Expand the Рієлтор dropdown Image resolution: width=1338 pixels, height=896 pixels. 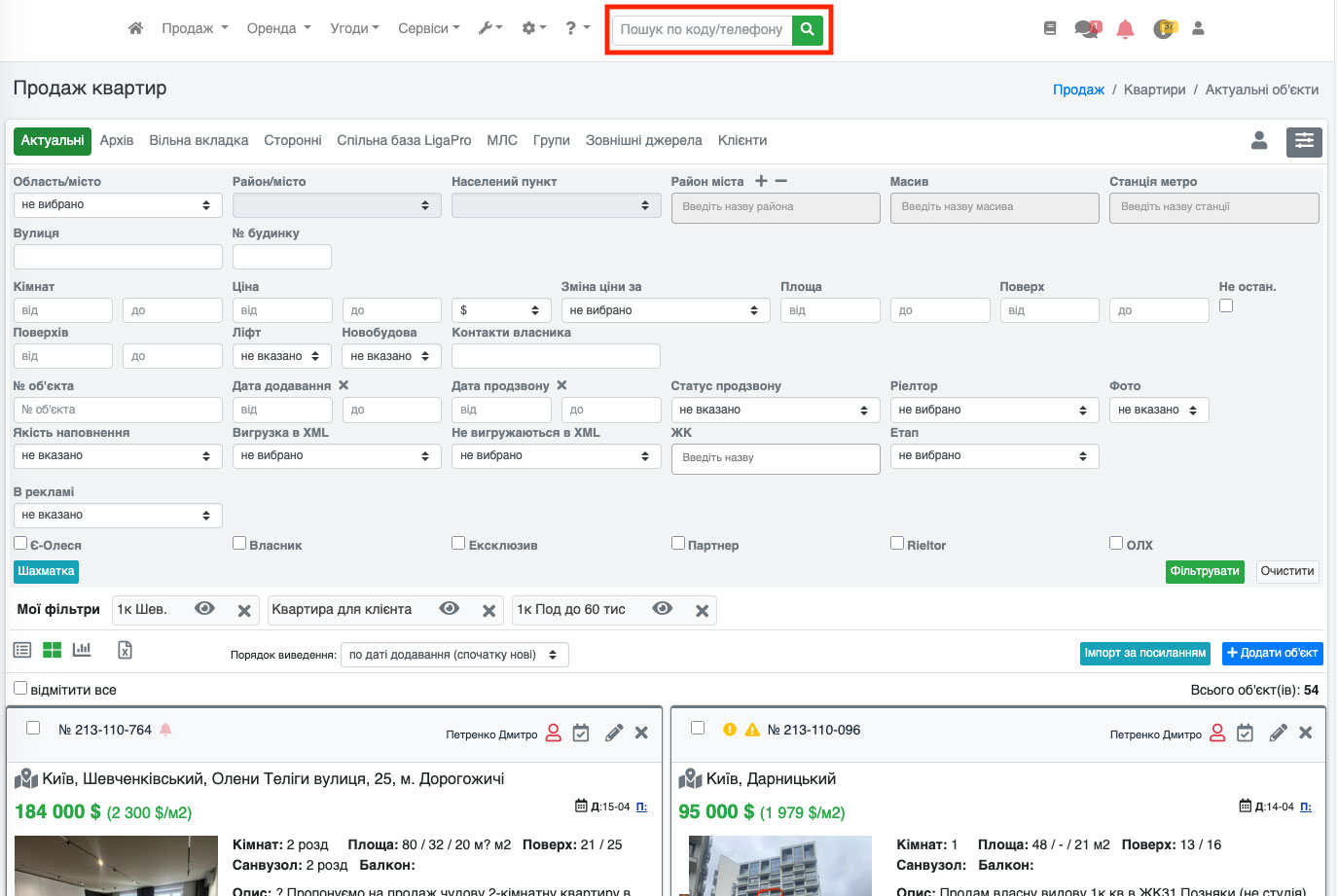[994, 411]
